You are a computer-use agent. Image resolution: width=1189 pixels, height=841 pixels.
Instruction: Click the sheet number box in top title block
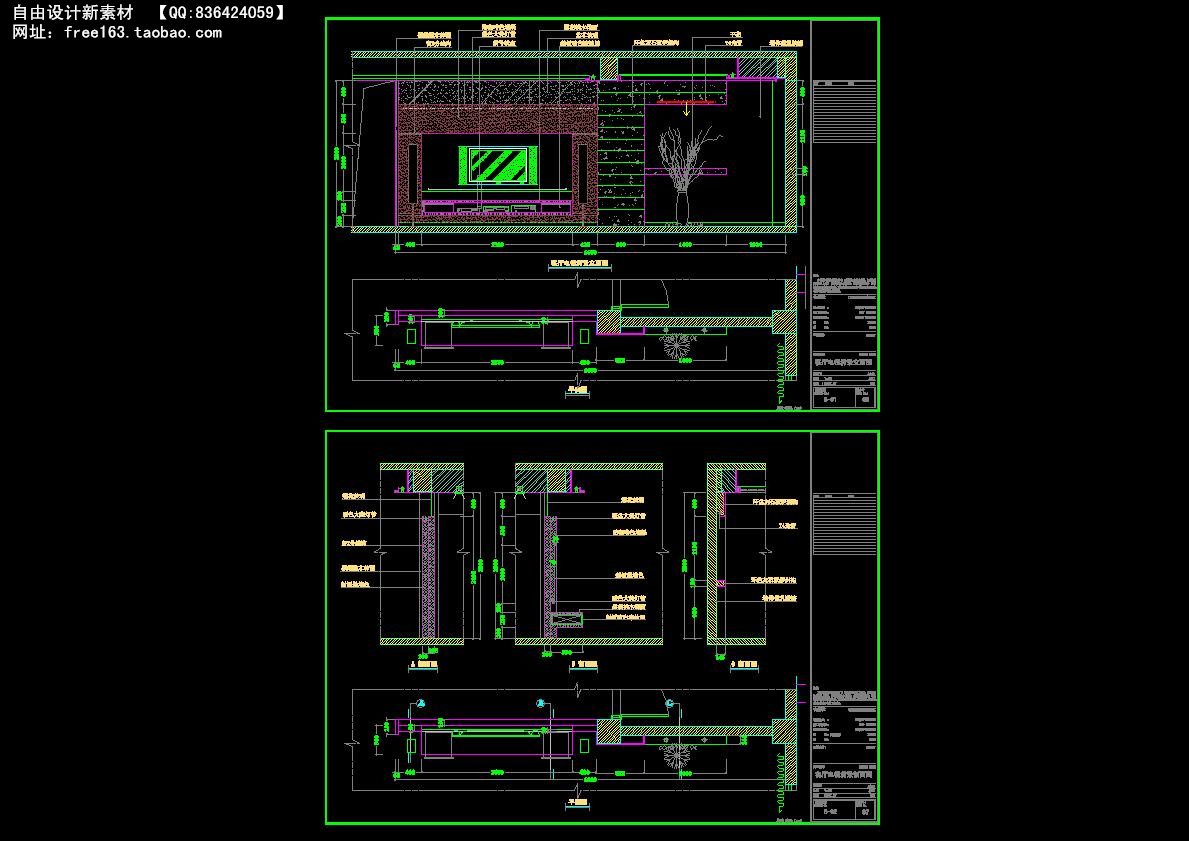point(844,398)
